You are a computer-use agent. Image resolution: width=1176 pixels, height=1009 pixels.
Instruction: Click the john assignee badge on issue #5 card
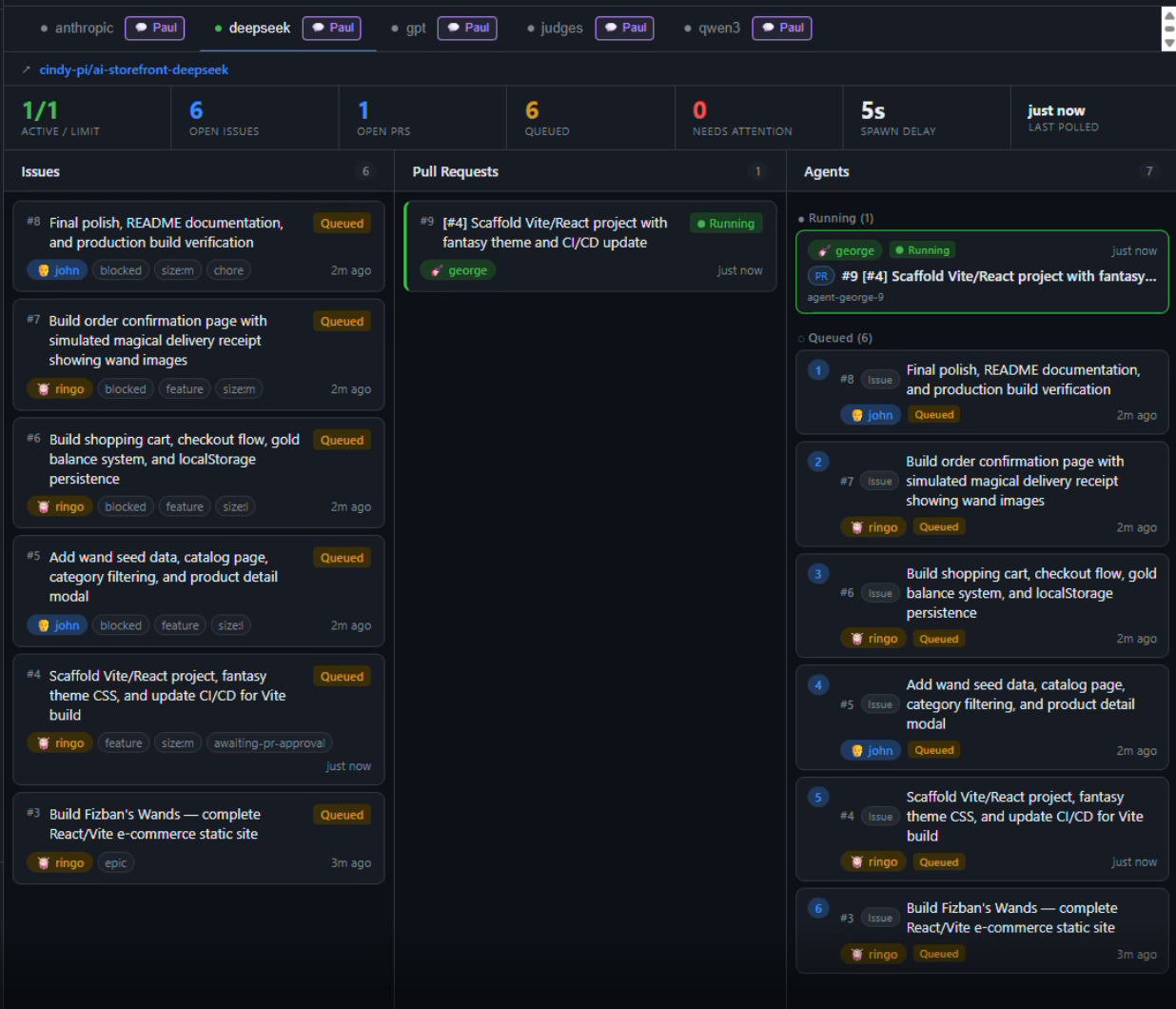[x=57, y=625]
